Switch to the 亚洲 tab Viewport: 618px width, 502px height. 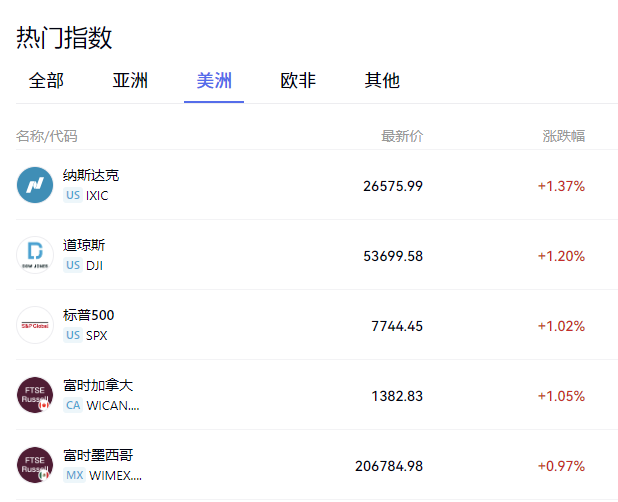point(130,81)
